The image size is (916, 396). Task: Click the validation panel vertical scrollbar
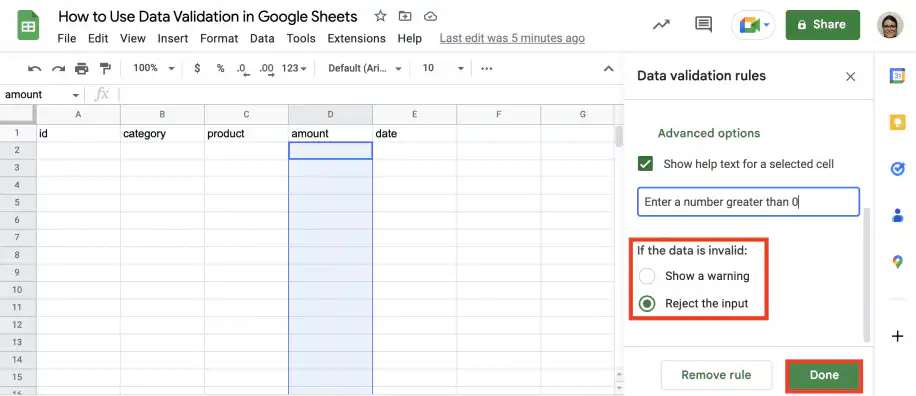[x=866, y=275]
